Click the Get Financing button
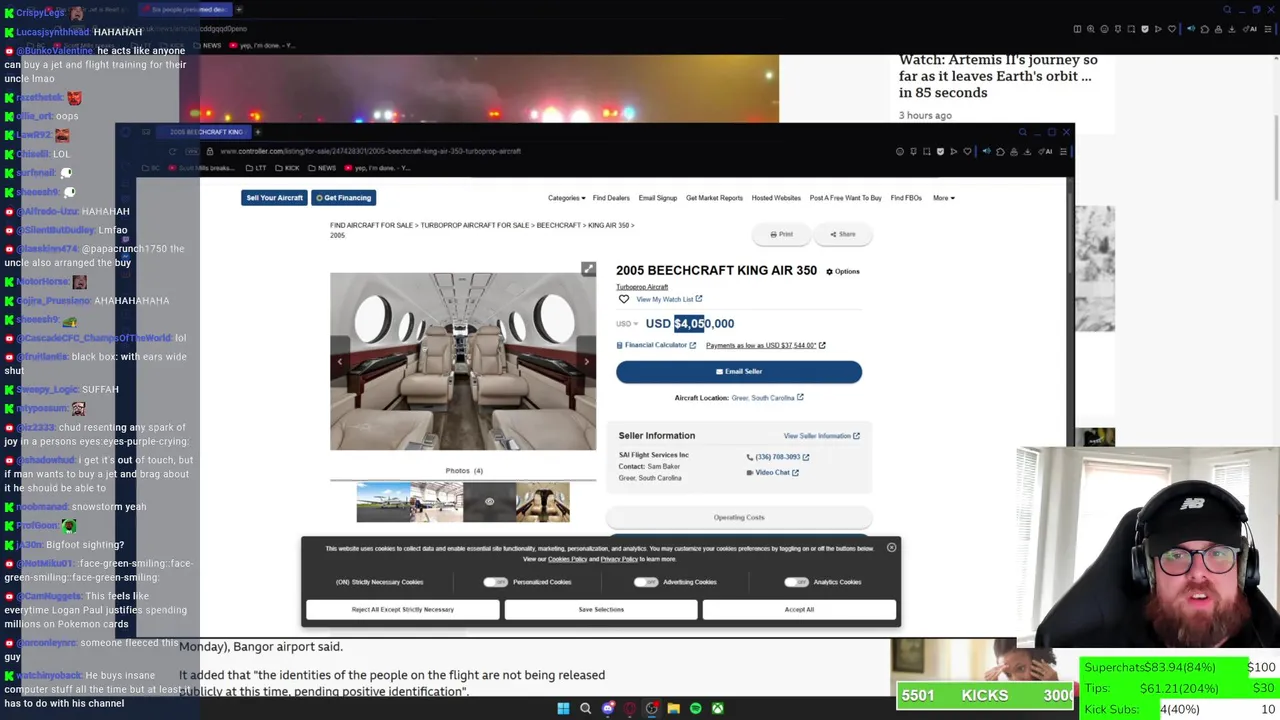Screen dimensions: 1280x720 (x=343, y=198)
